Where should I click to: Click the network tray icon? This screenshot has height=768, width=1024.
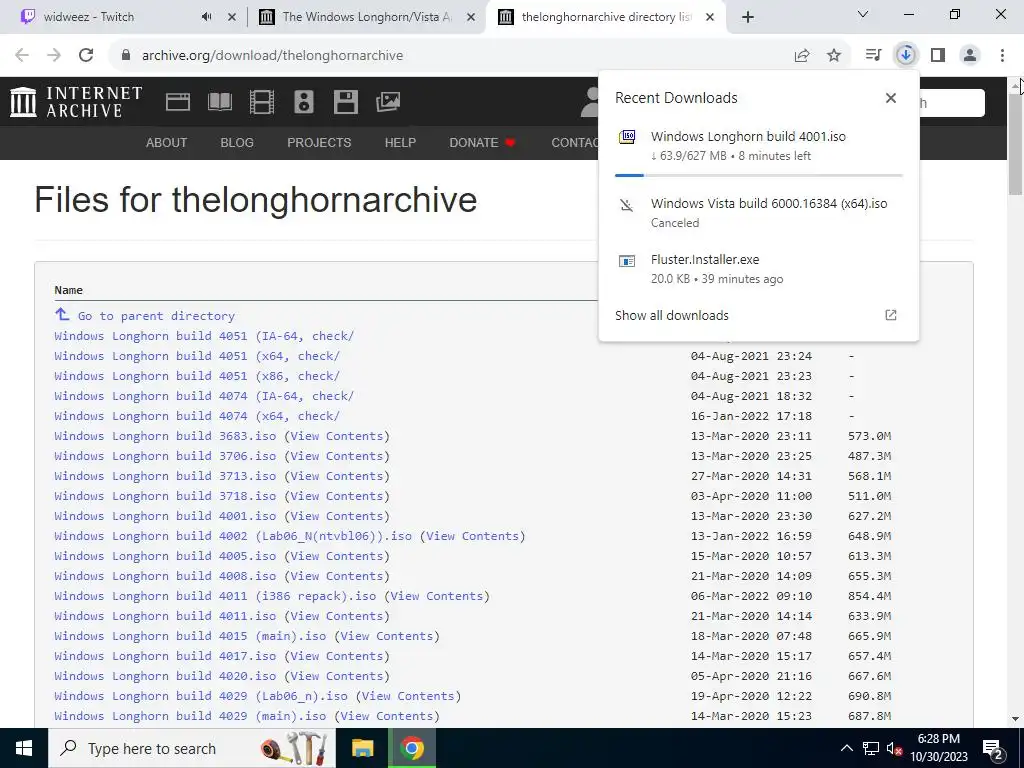click(871, 748)
